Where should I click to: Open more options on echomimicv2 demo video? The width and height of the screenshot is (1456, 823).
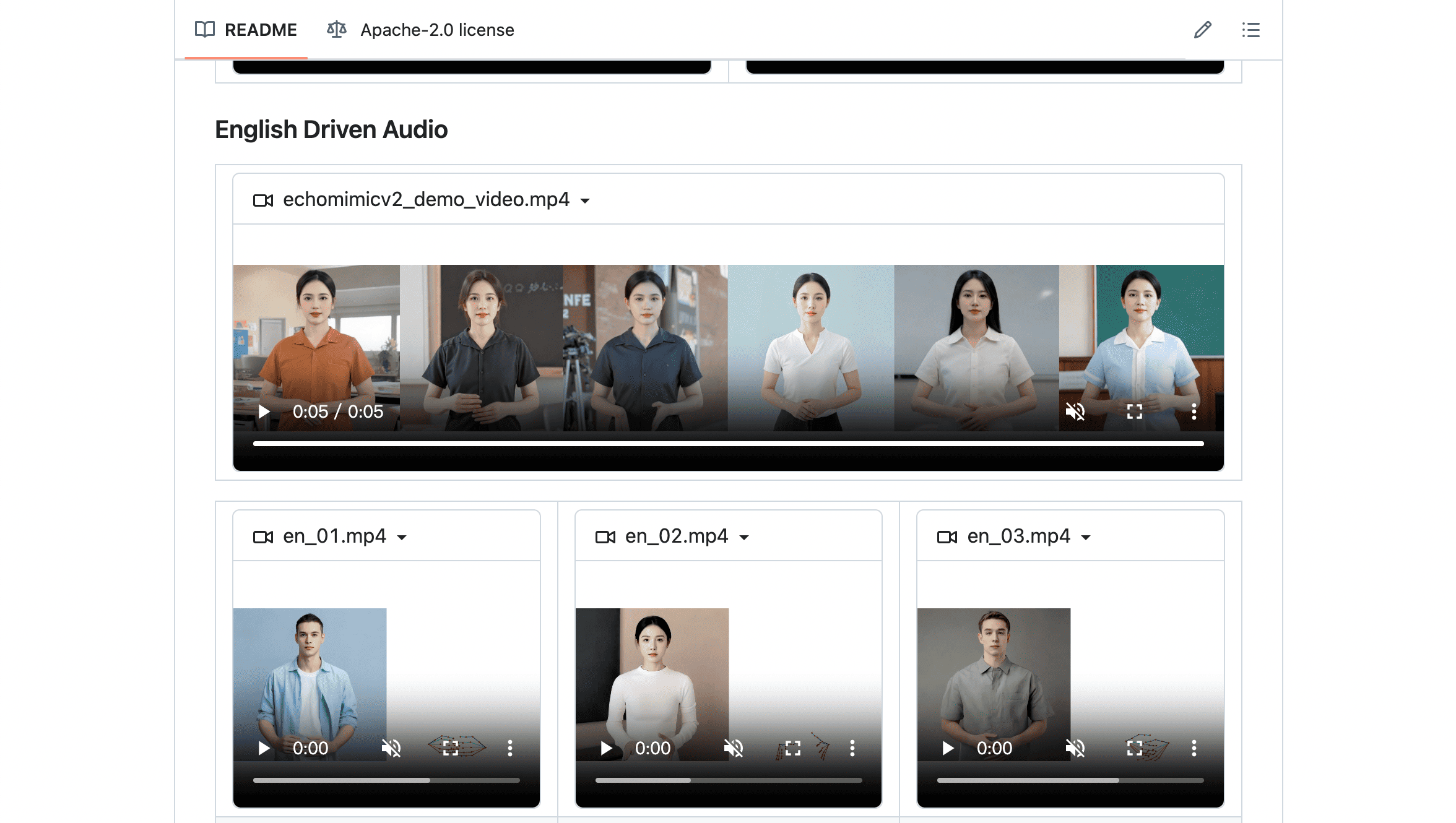[1194, 411]
